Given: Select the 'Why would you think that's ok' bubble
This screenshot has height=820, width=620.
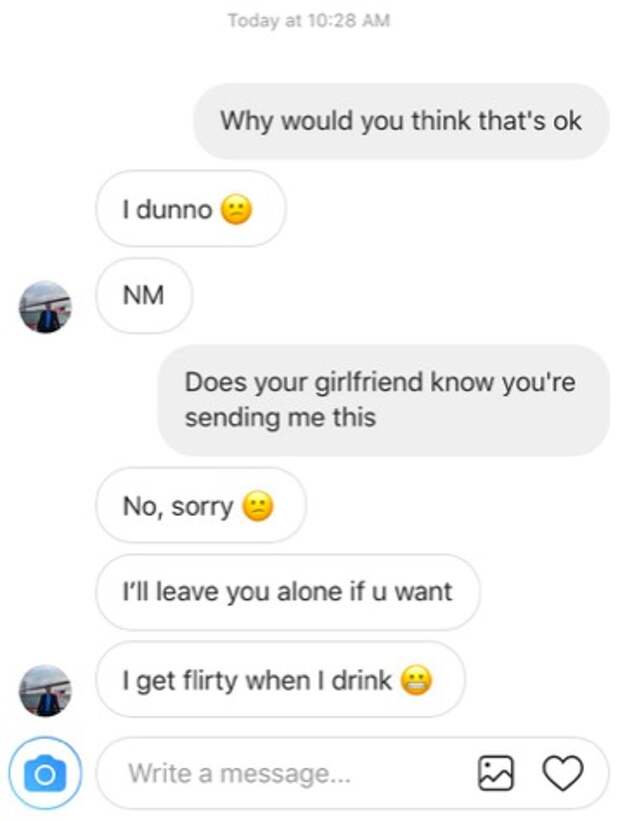Looking at the screenshot, I should click(x=401, y=121).
